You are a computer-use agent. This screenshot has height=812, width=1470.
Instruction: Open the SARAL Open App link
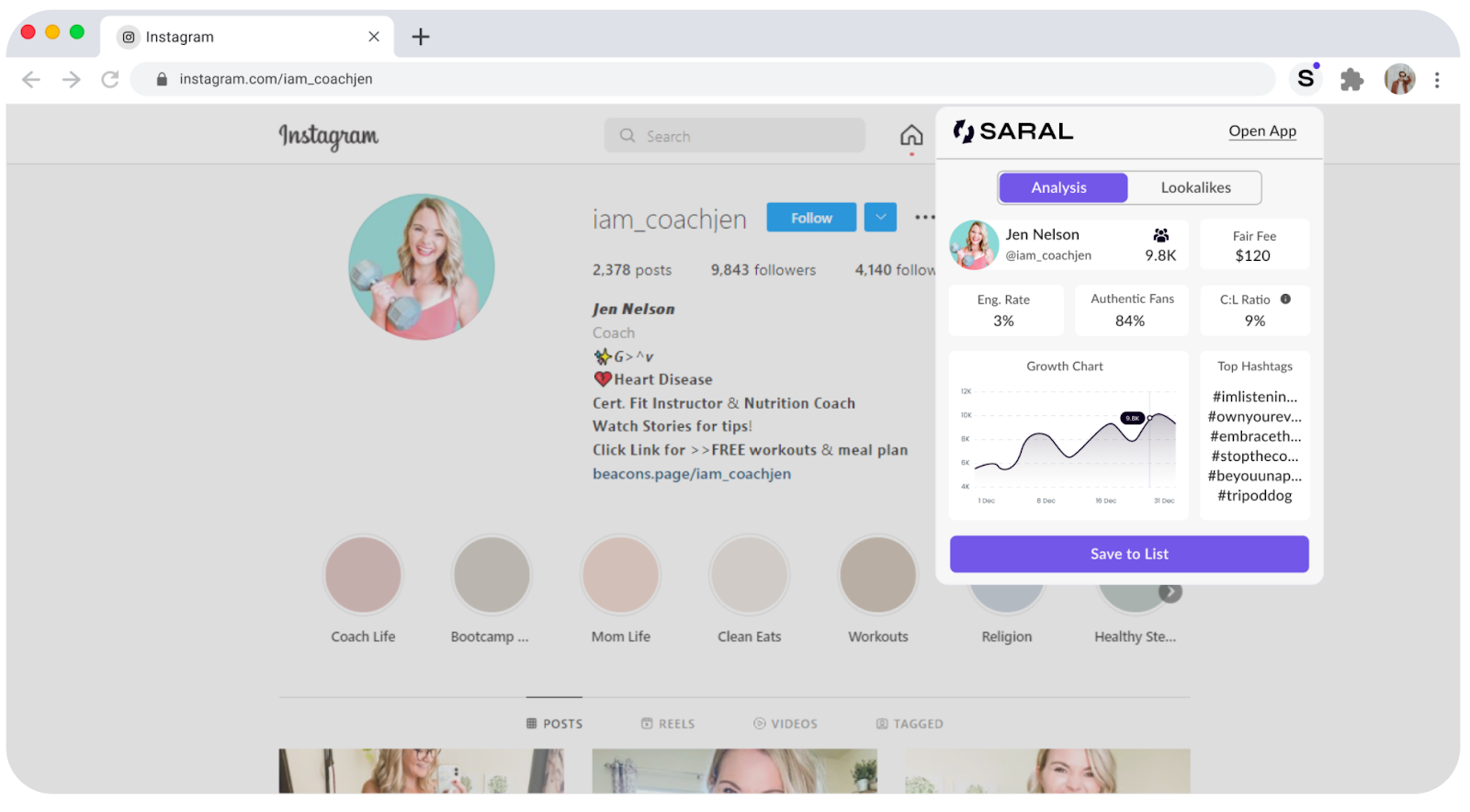[1262, 130]
